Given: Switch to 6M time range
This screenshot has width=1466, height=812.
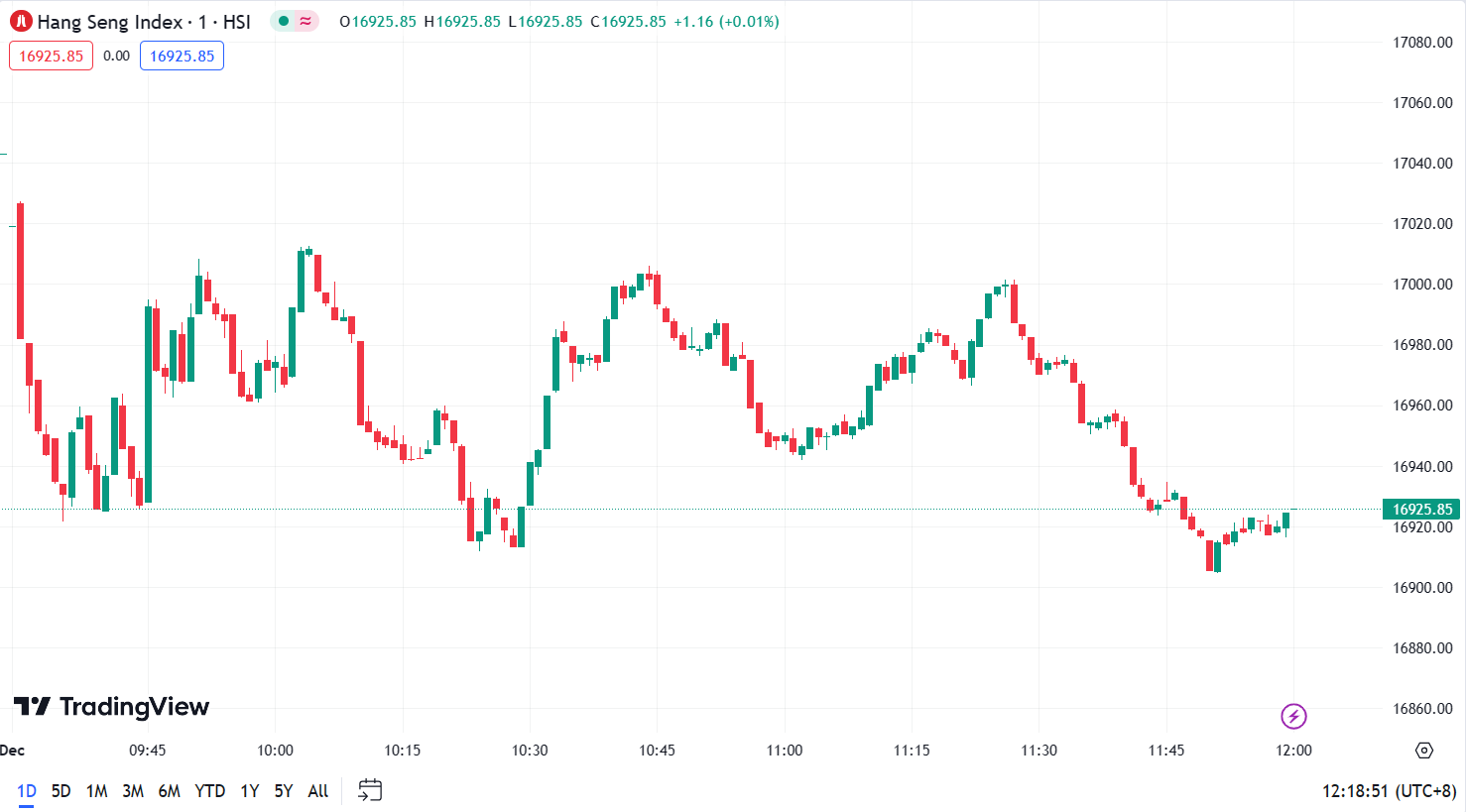Looking at the screenshot, I should click(x=170, y=791).
